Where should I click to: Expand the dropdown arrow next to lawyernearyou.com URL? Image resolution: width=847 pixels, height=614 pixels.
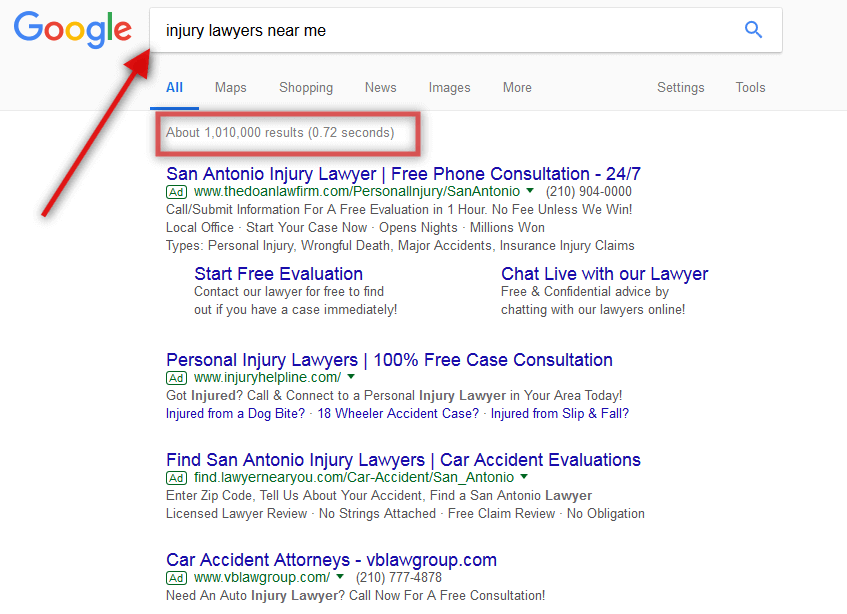[522, 478]
